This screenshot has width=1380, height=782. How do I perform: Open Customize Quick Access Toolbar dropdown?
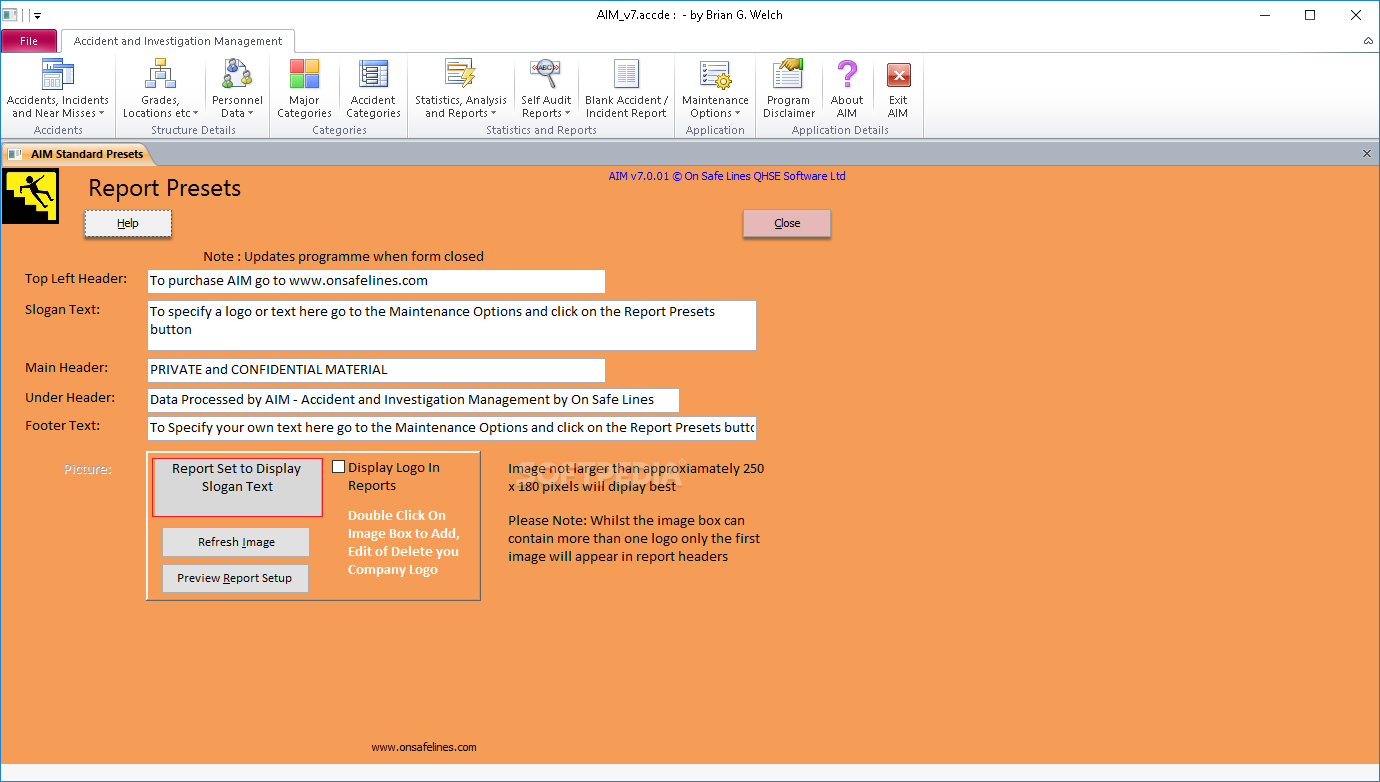tap(37, 15)
